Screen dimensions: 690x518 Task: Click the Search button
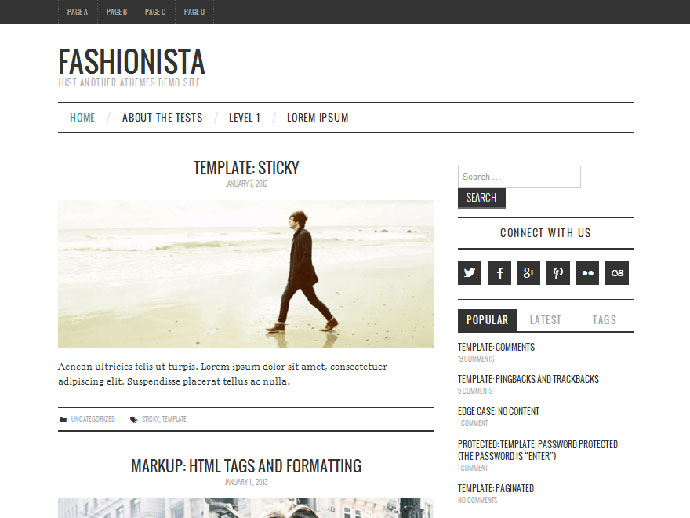click(x=481, y=198)
